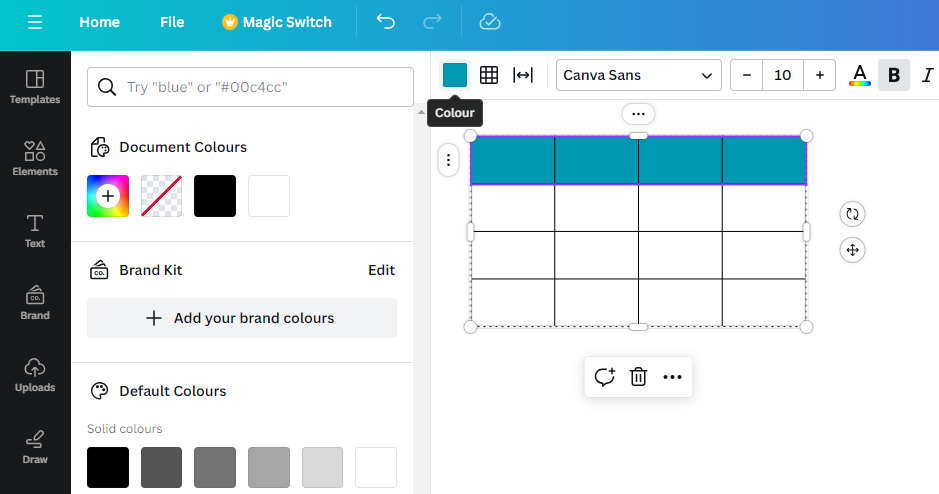The image size is (939, 494).
Task: Open the File menu
Action: (x=172, y=22)
